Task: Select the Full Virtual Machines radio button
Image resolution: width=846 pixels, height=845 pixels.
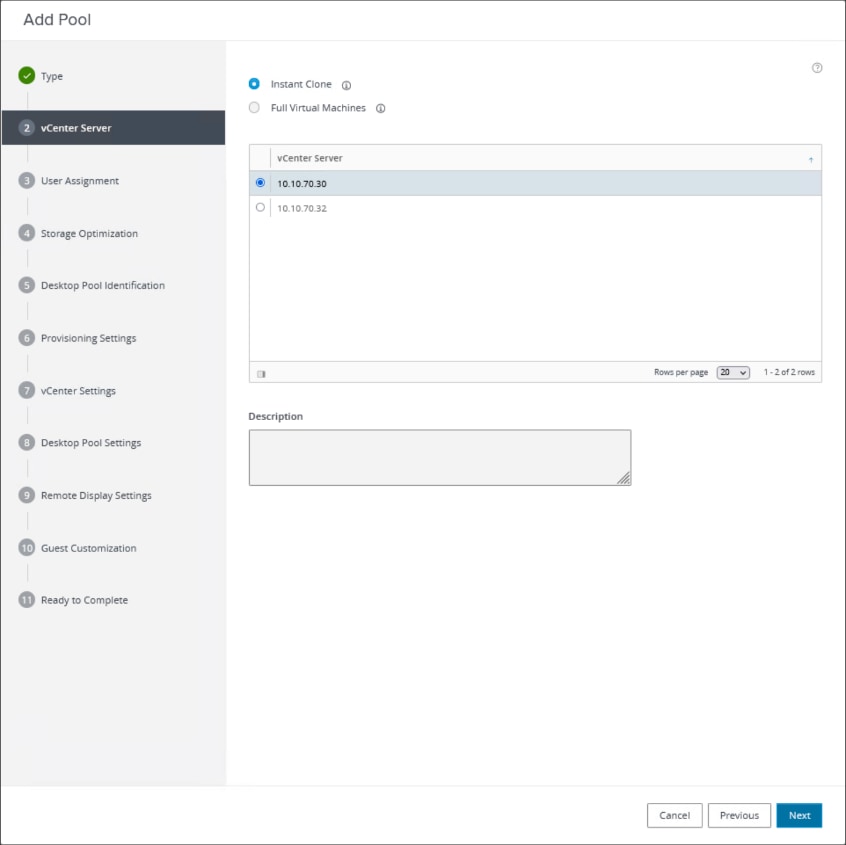Action: pyautogui.click(x=254, y=107)
